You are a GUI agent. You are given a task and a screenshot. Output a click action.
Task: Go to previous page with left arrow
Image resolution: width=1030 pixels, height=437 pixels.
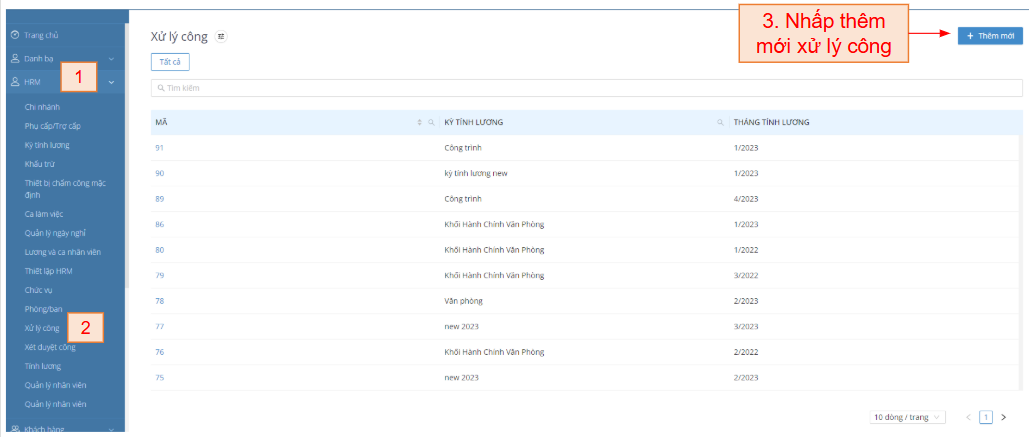(x=968, y=417)
